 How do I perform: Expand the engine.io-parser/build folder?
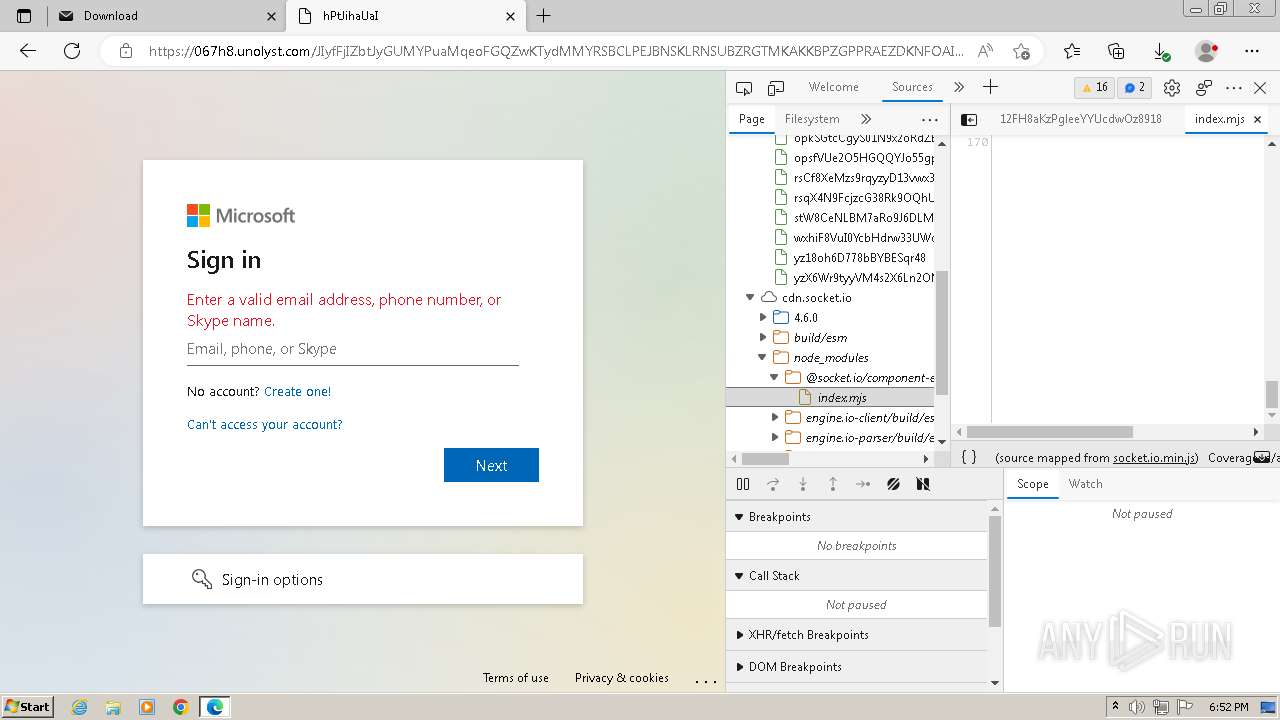[x=775, y=437]
